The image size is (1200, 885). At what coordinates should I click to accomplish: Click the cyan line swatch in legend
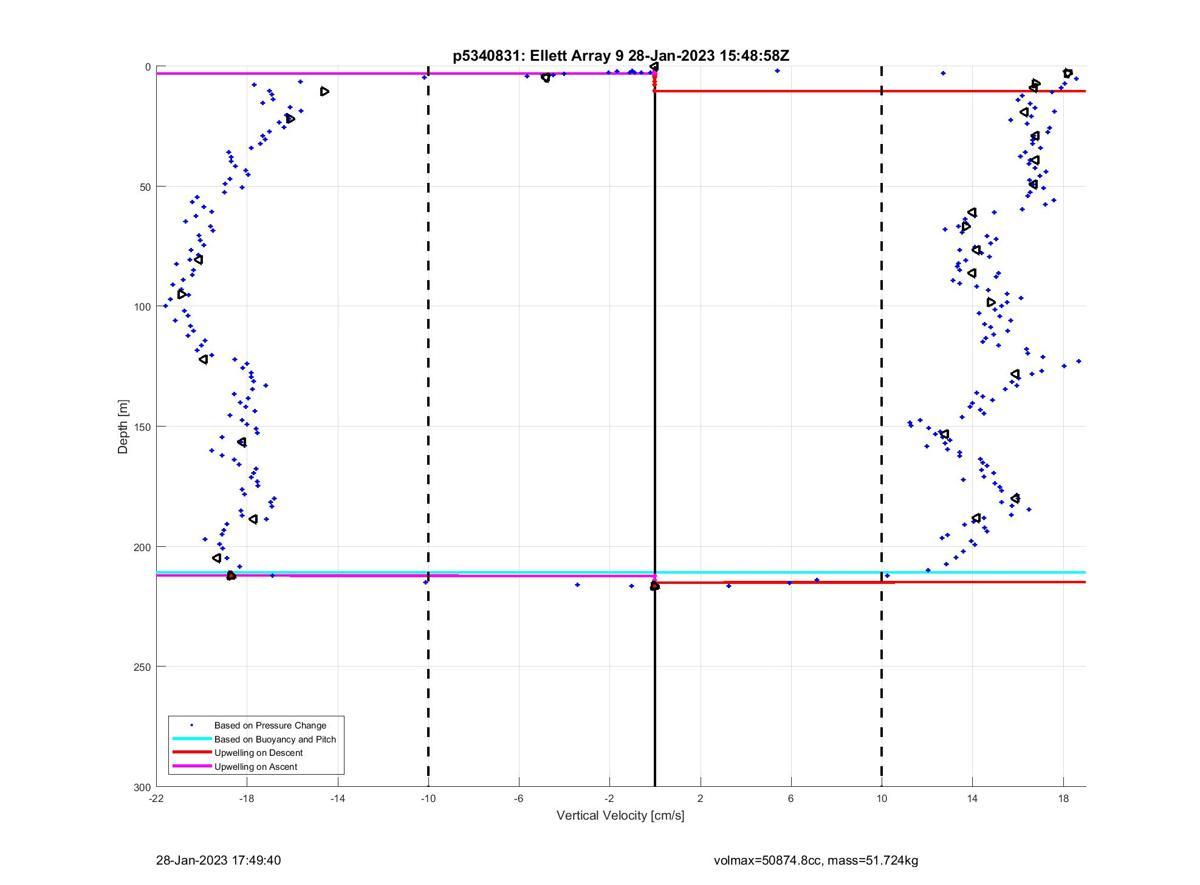point(192,739)
